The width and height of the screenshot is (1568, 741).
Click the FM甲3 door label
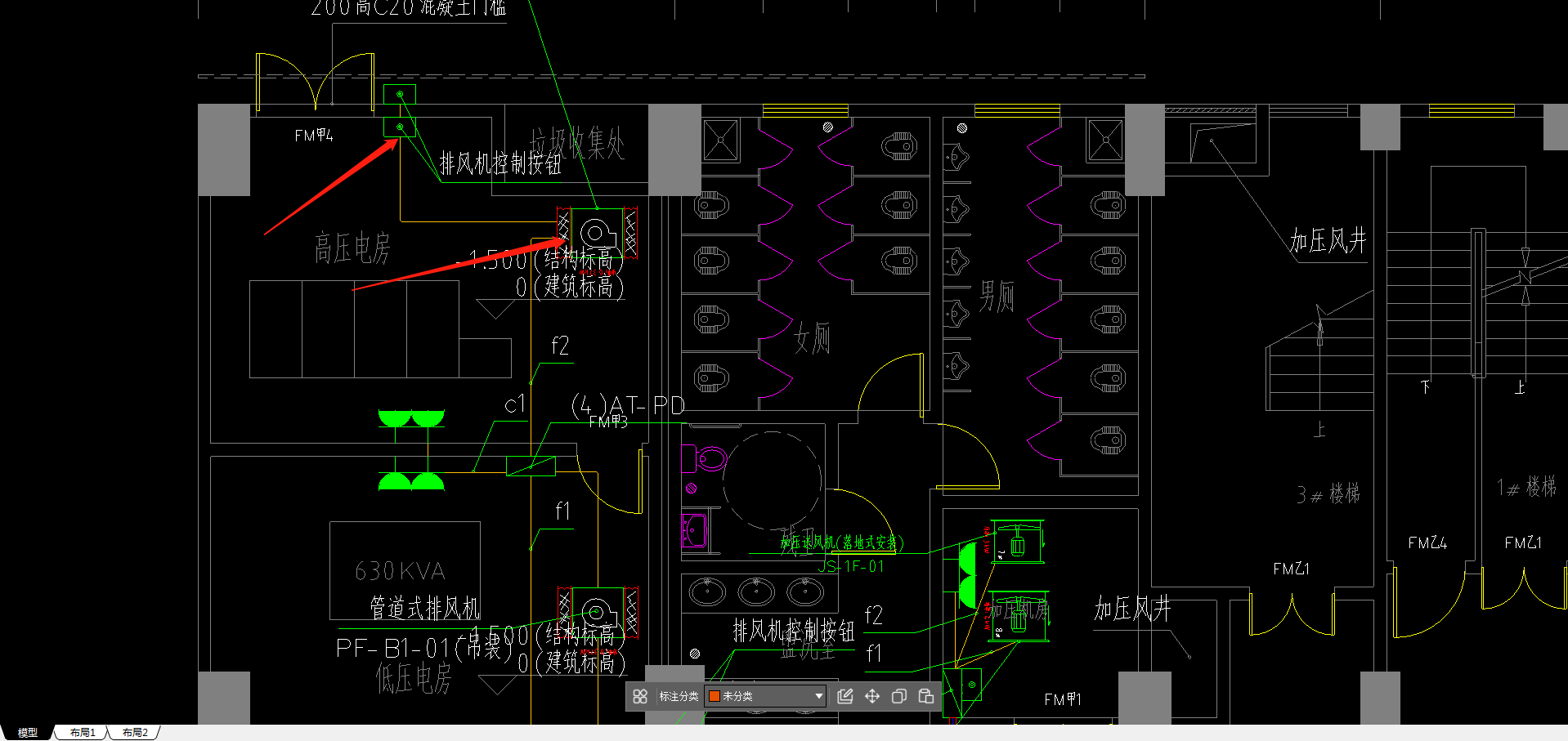click(608, 422)
